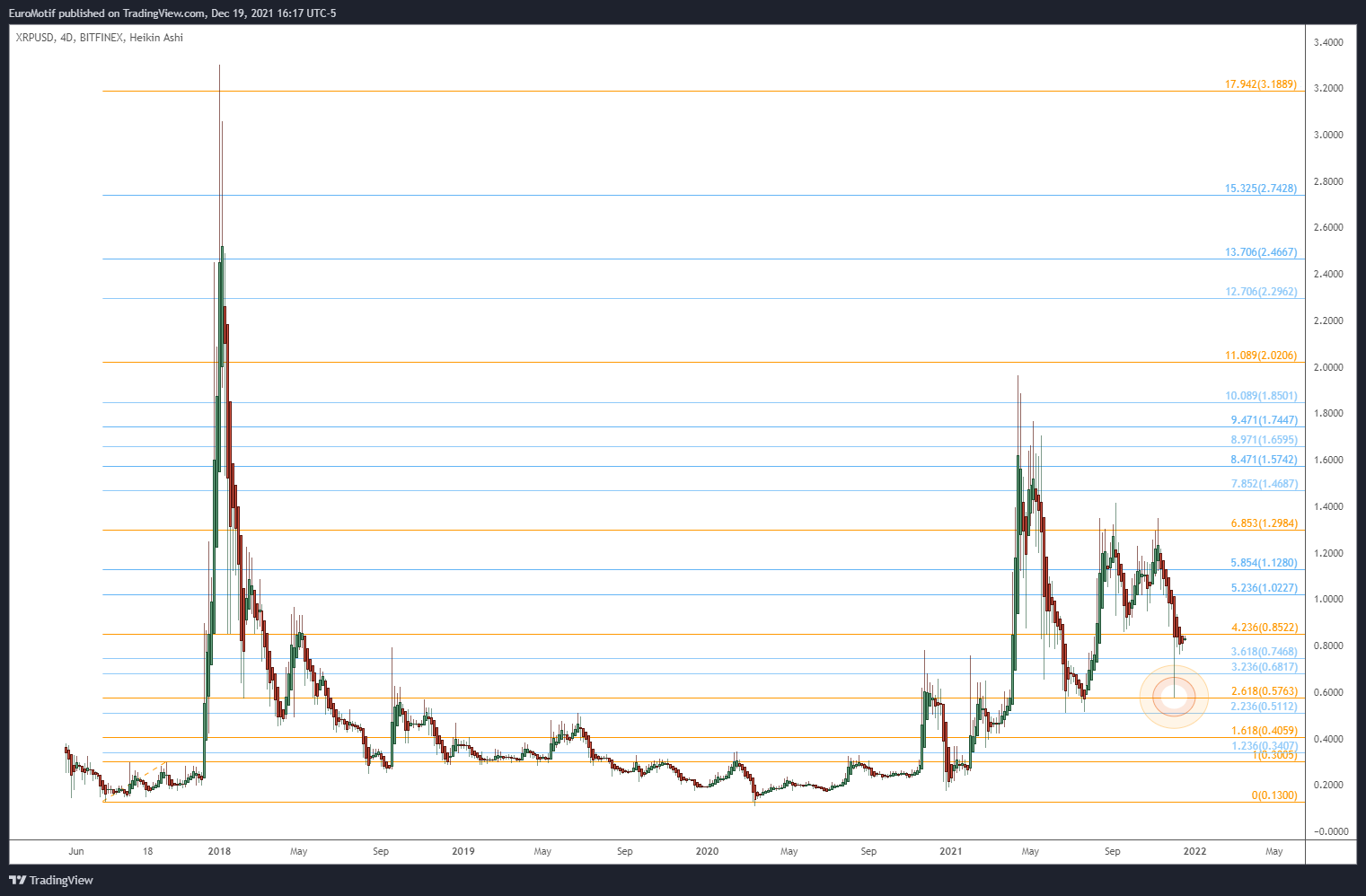This screenshot has height=896, width=1366.
Task: Click the 13.706(2.4667) level label
Action: pyautogui.click(x=1261, y=252)
